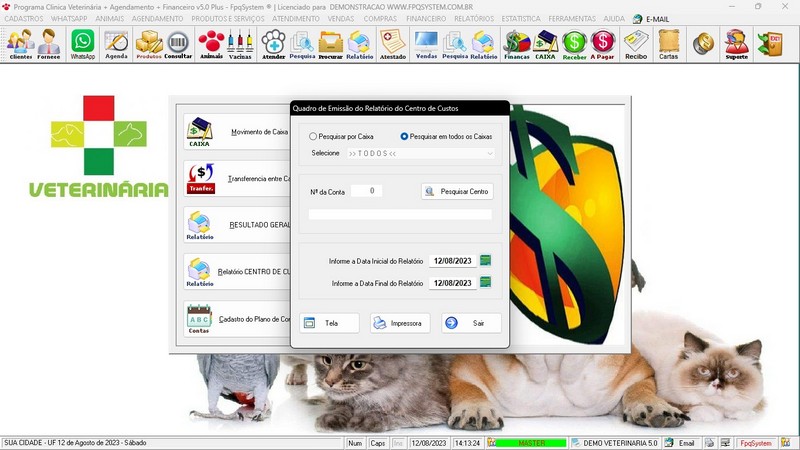Open the Vacinas syringes icon

[x=240, y=44]
